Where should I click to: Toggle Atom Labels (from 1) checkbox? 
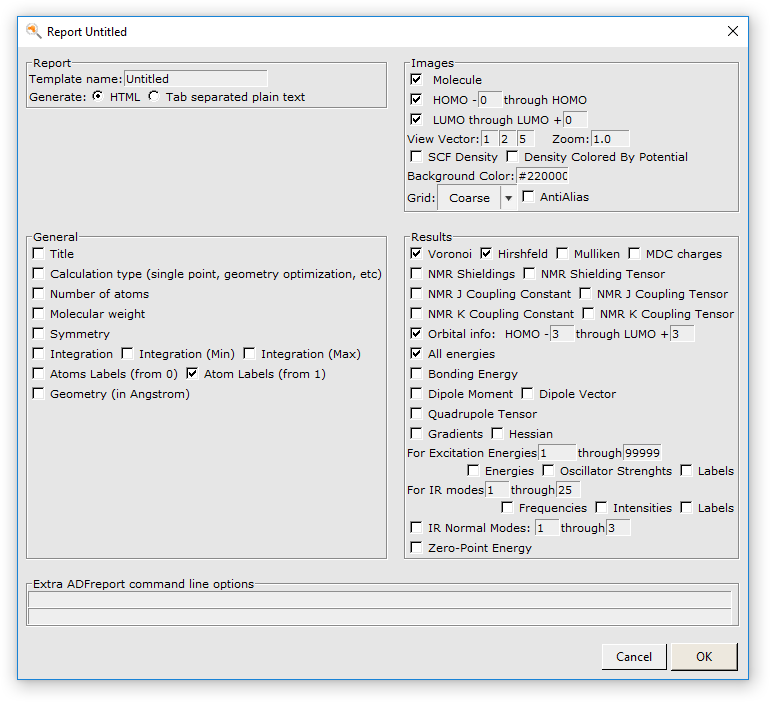click(x=192, y=374)
